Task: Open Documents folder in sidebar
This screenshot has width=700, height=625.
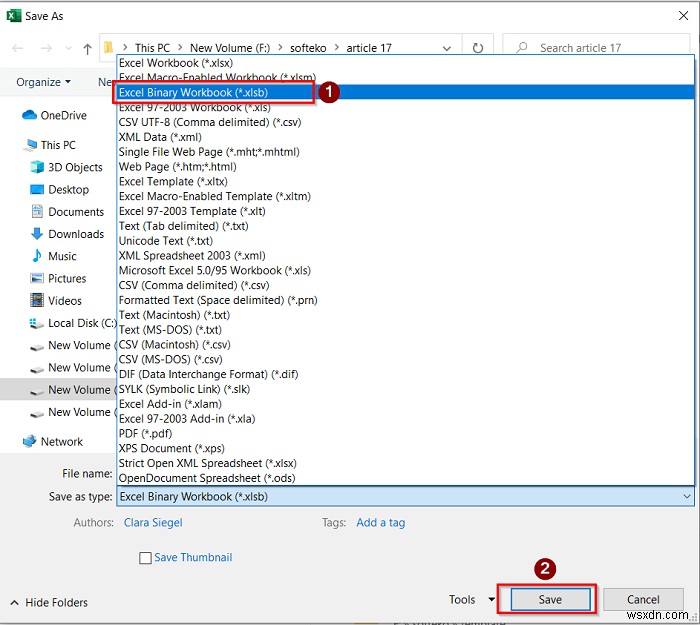Action: click(x=68, y=212)
